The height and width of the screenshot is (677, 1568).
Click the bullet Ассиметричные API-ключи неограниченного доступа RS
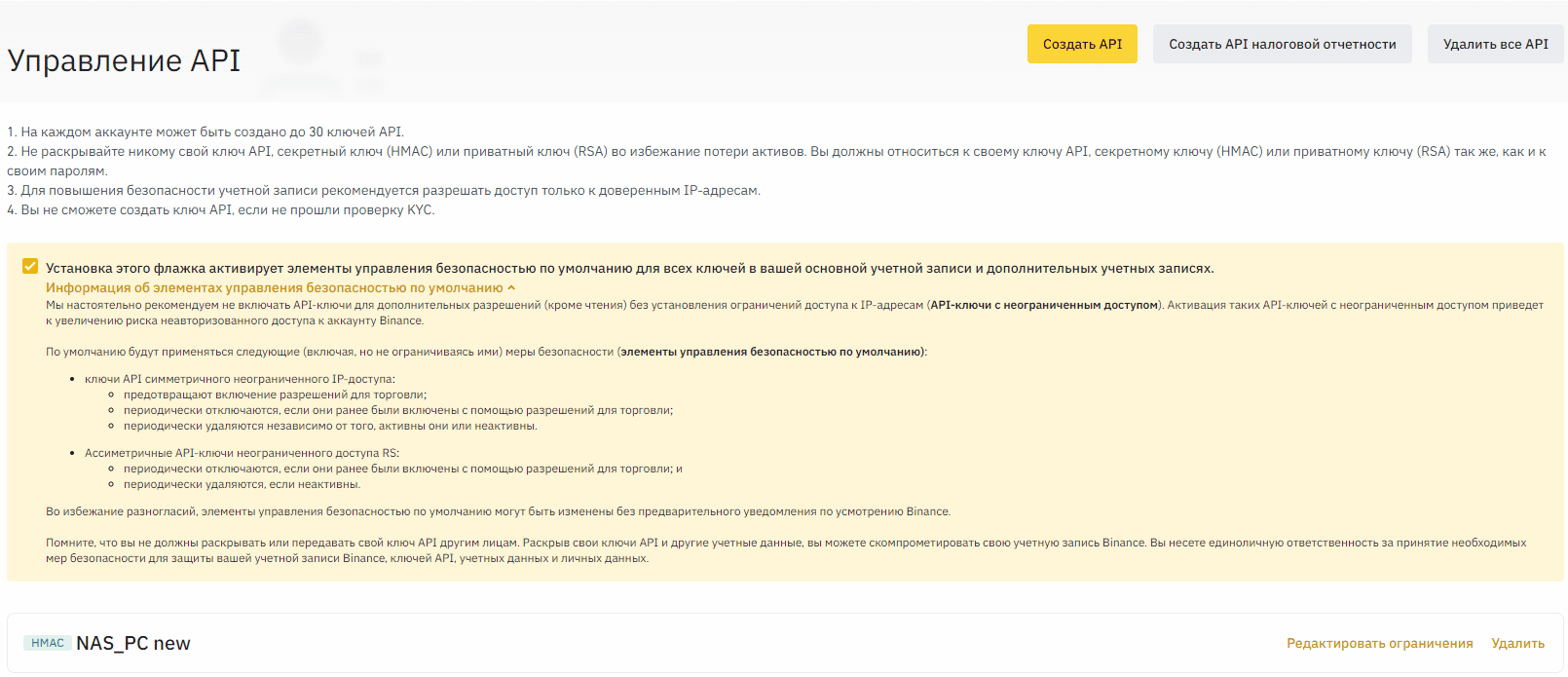(242, 453)
